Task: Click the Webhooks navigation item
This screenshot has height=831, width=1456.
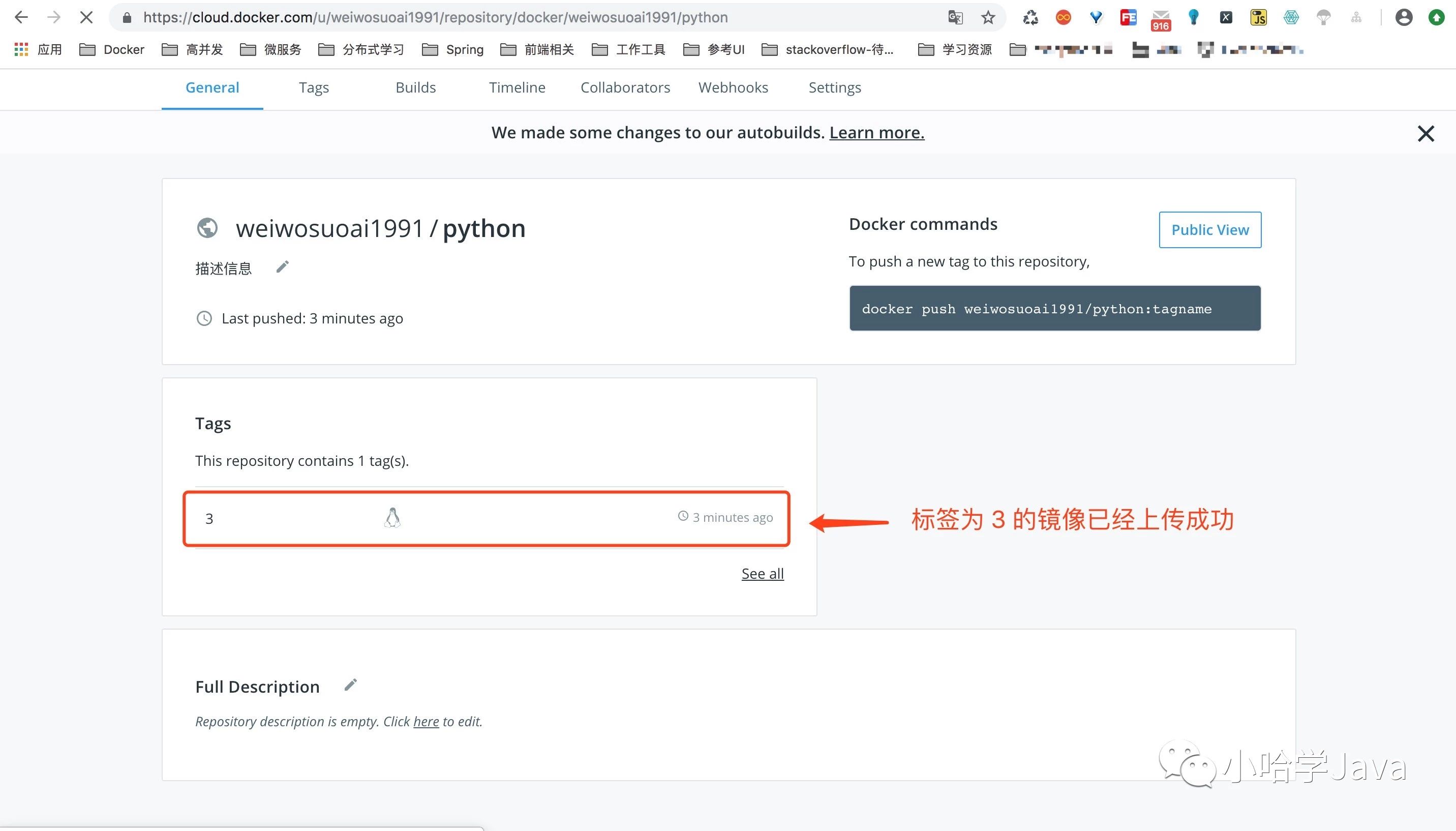Action: [734, 87]
